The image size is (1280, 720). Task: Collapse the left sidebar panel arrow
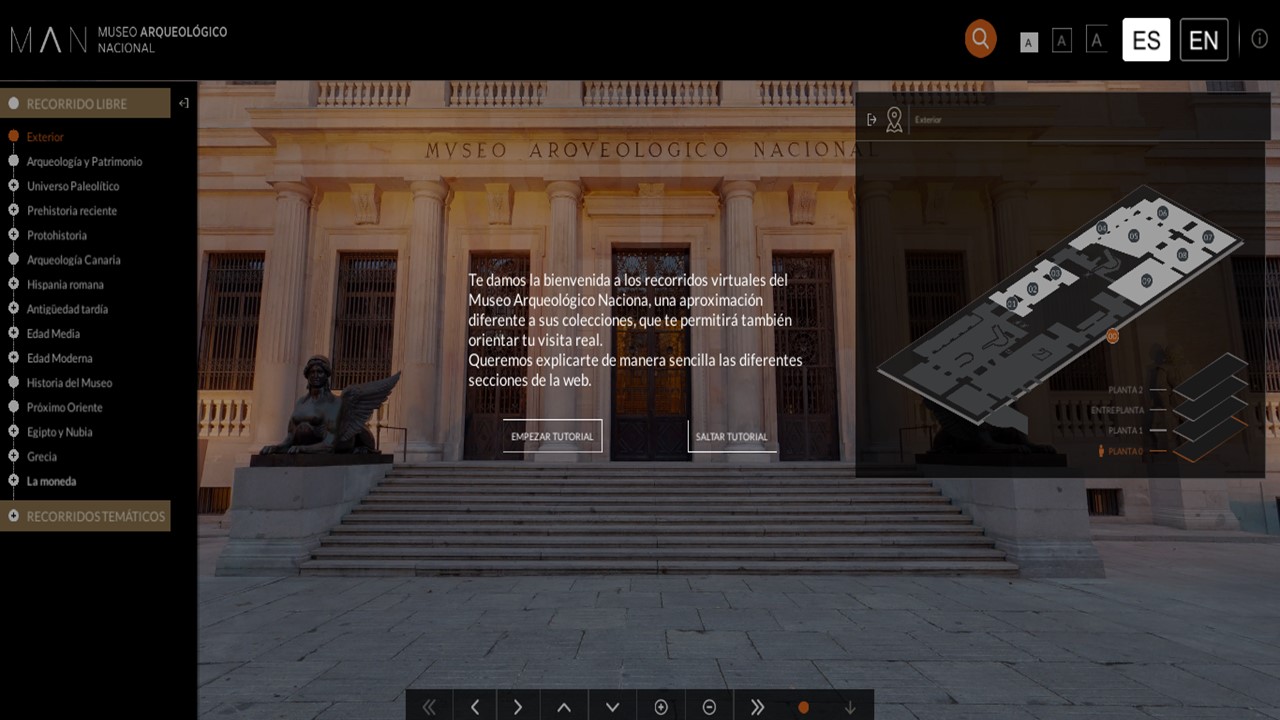(183, 103)
